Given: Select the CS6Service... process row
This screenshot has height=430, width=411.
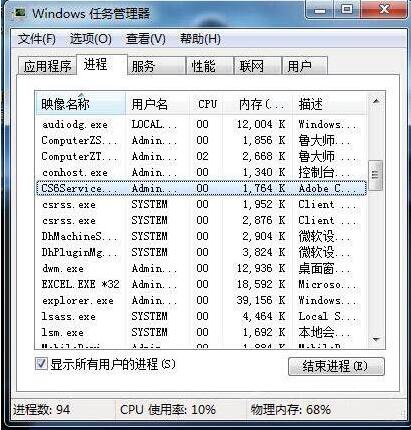Looking at the screenshot, I should click(x=201, y=188).
